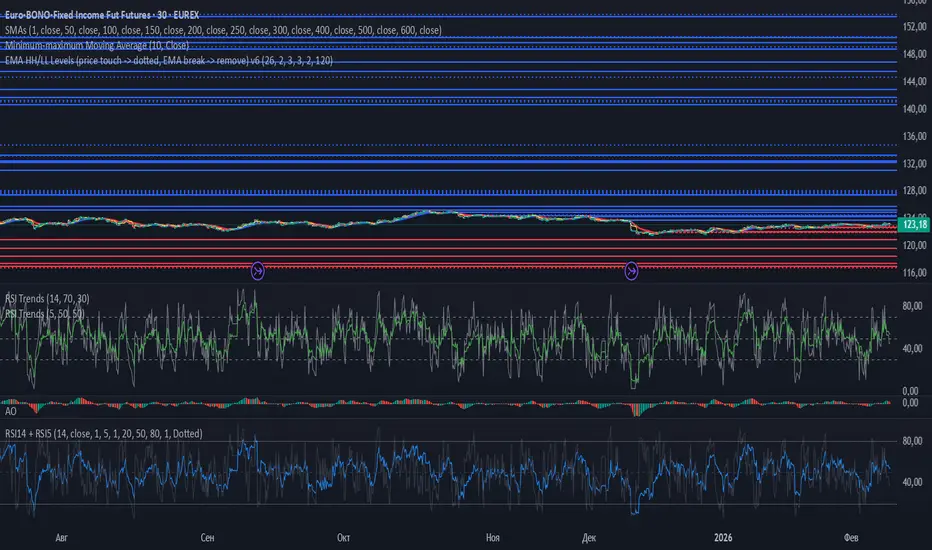Image resolution: width=932 pixels, height=550 pixels.
Task: Click the green 123,18 current price label
Action: tap(915, 225)
